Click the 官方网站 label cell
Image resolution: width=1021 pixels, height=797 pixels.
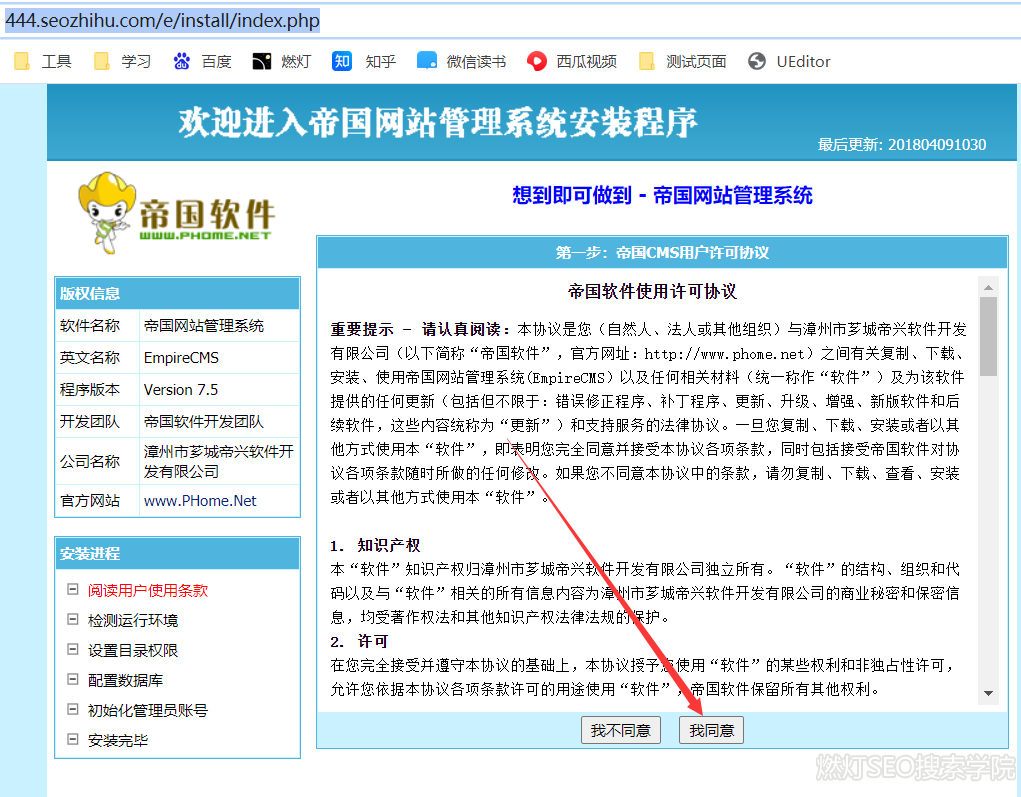pyautogui.click(x=97, y=501)
